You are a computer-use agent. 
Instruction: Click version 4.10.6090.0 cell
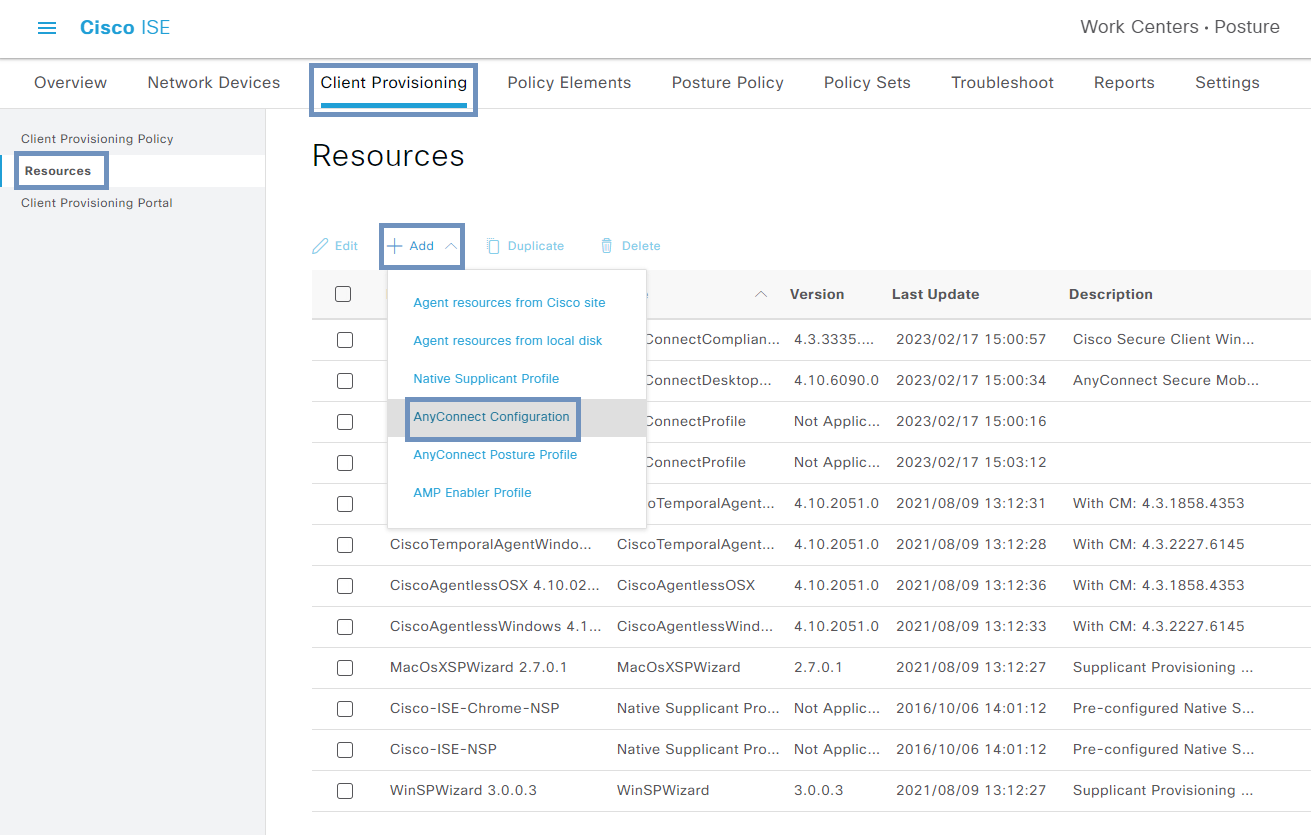[x=836, y=381]
